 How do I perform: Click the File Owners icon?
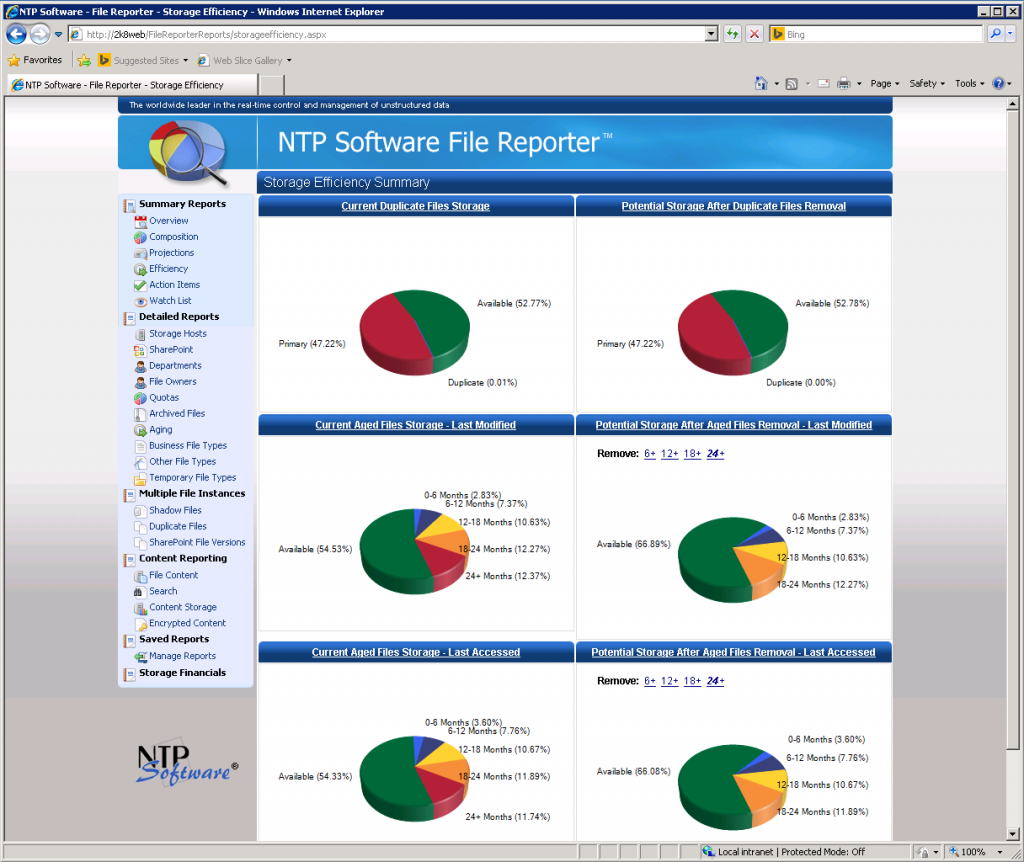pos(140,382)
